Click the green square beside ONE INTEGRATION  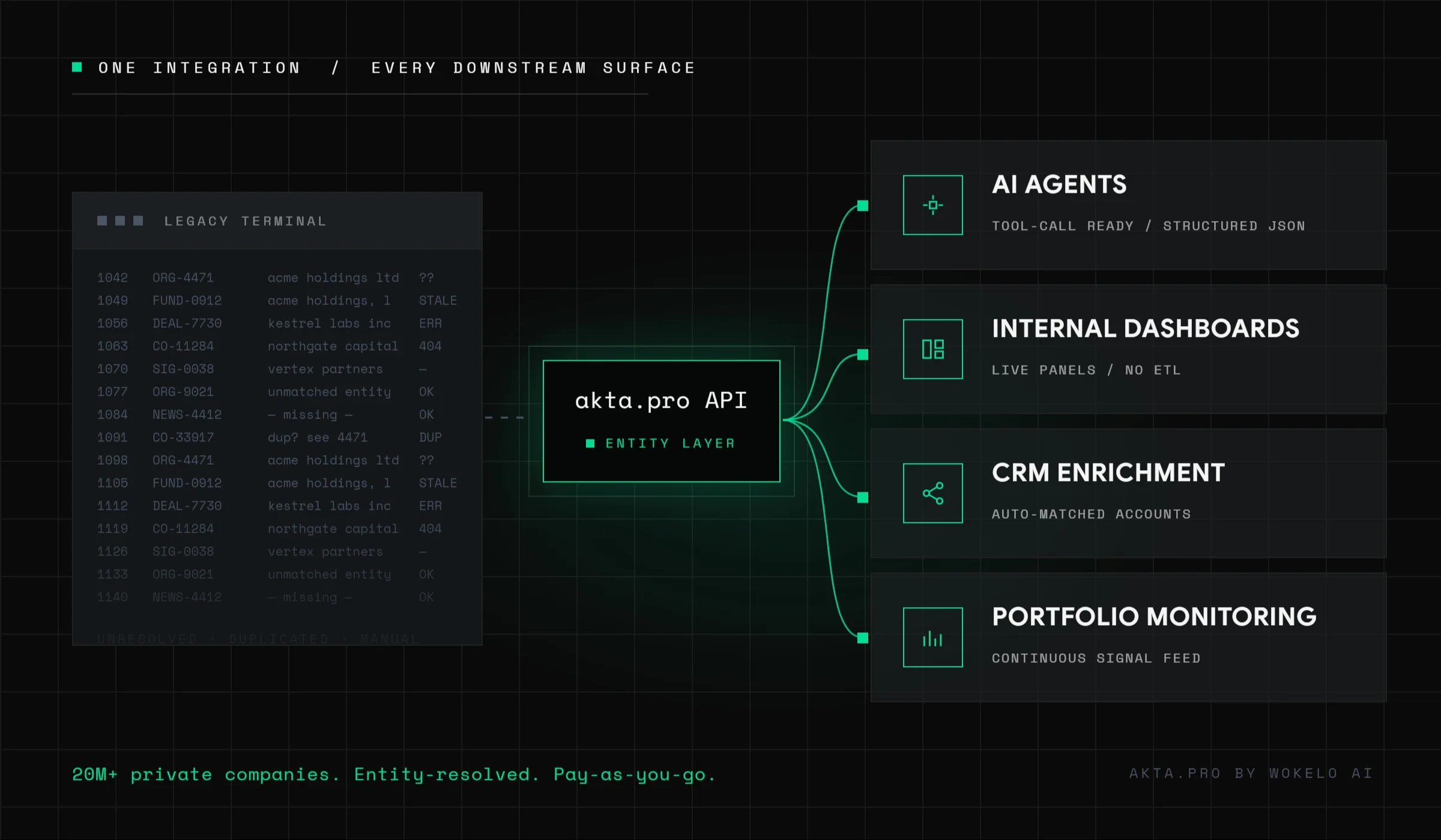tap(77, 67)
